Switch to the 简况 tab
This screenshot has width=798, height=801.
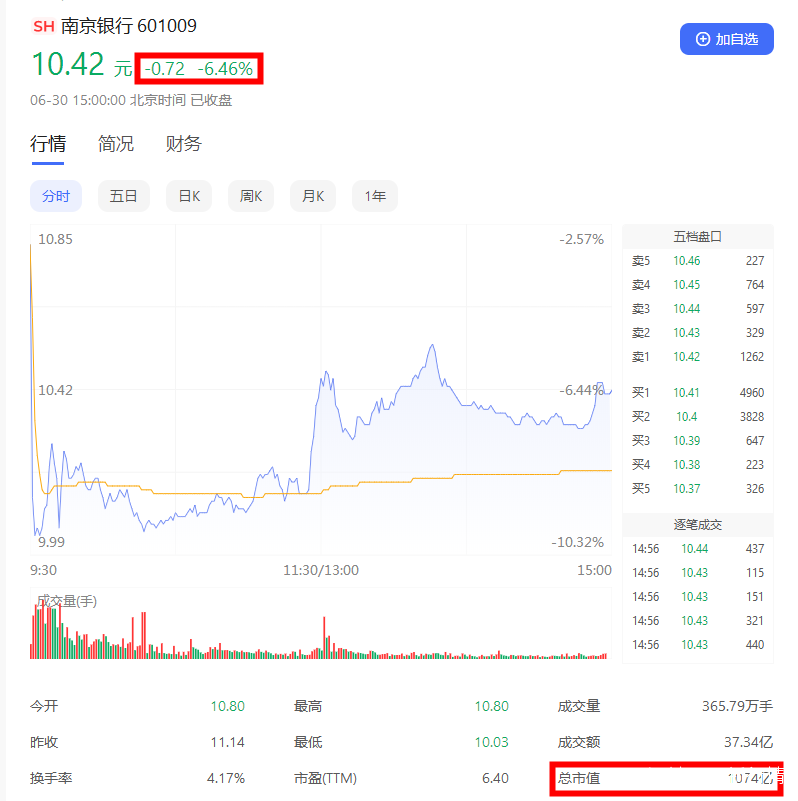point(115,144)
